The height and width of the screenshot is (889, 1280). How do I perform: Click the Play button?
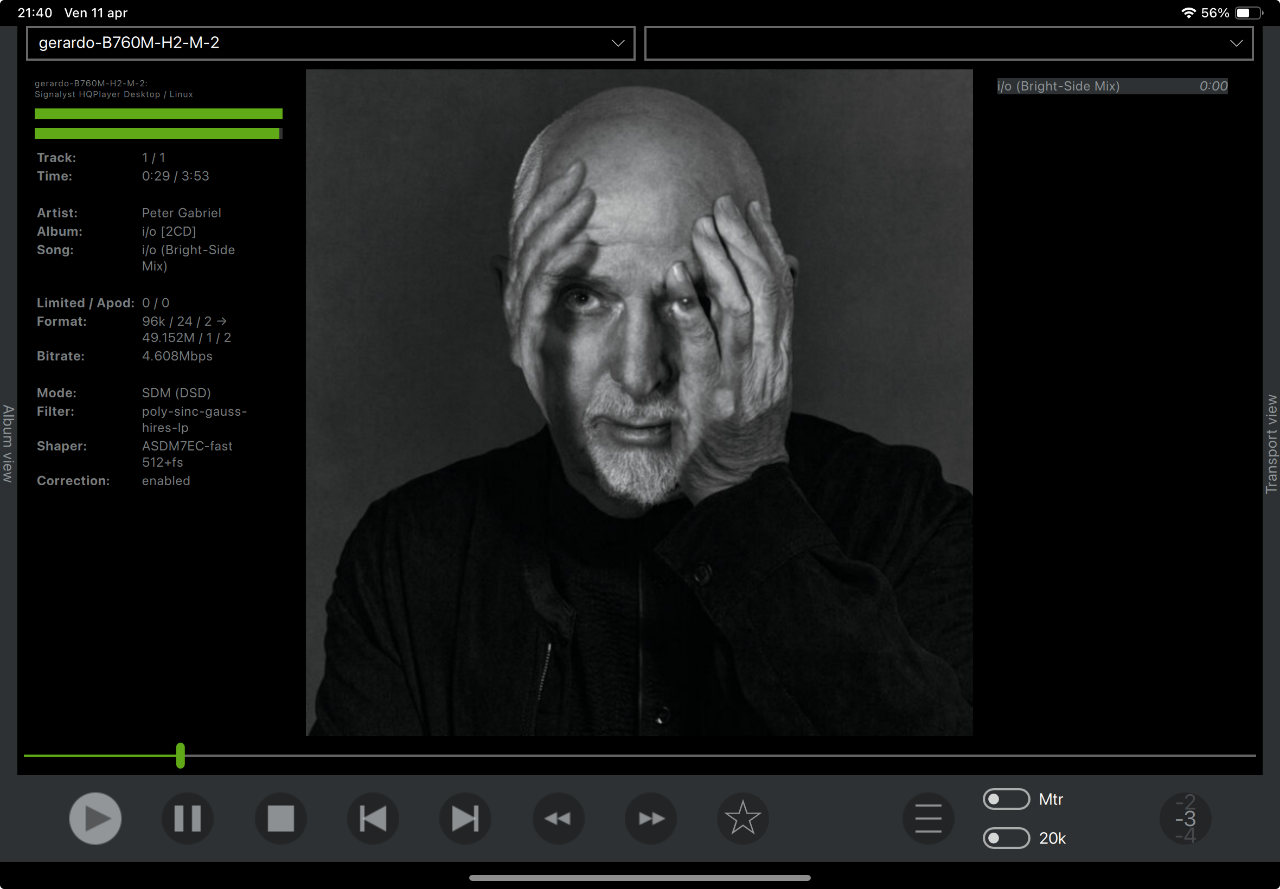click(96, 819)
